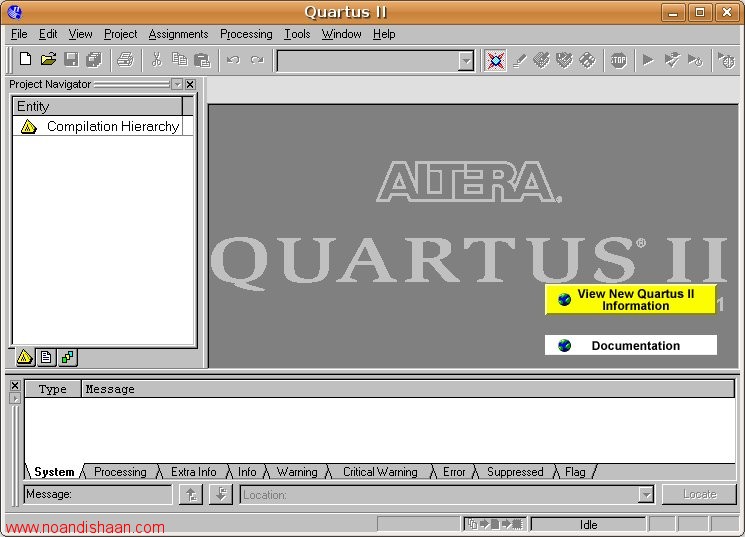Click the Start Analysis & Synthesis icon
745x537 pixels.
[x=672, y=60]
